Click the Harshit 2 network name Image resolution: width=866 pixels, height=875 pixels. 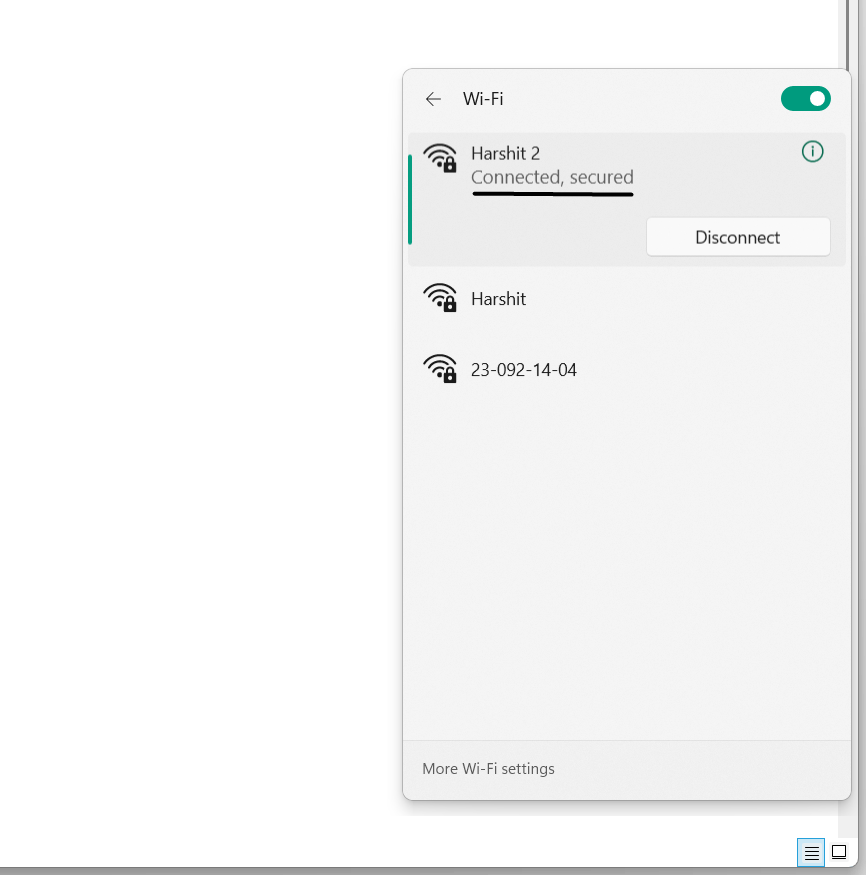(505, 153)
